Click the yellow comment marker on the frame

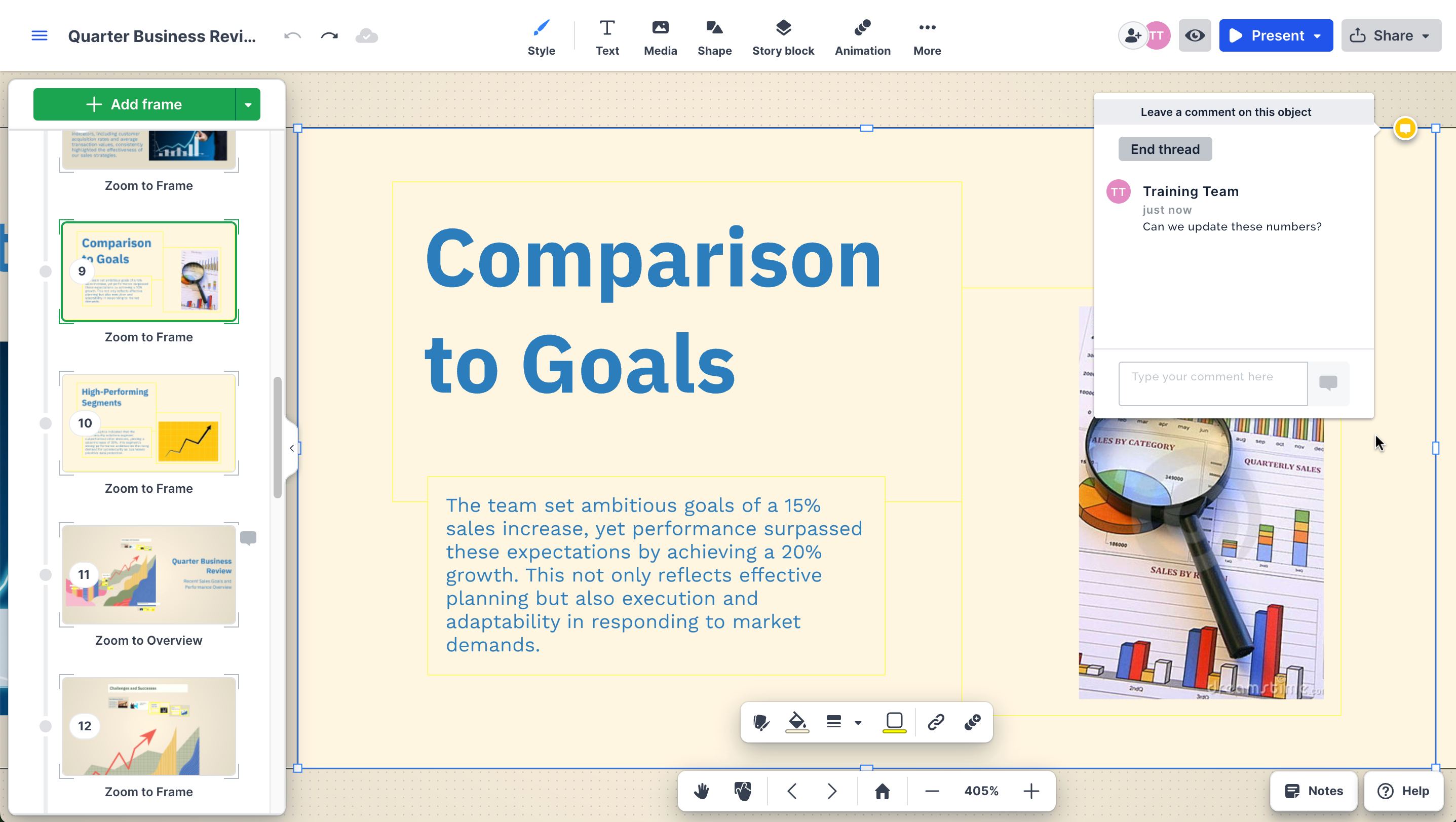point(1405,128)
